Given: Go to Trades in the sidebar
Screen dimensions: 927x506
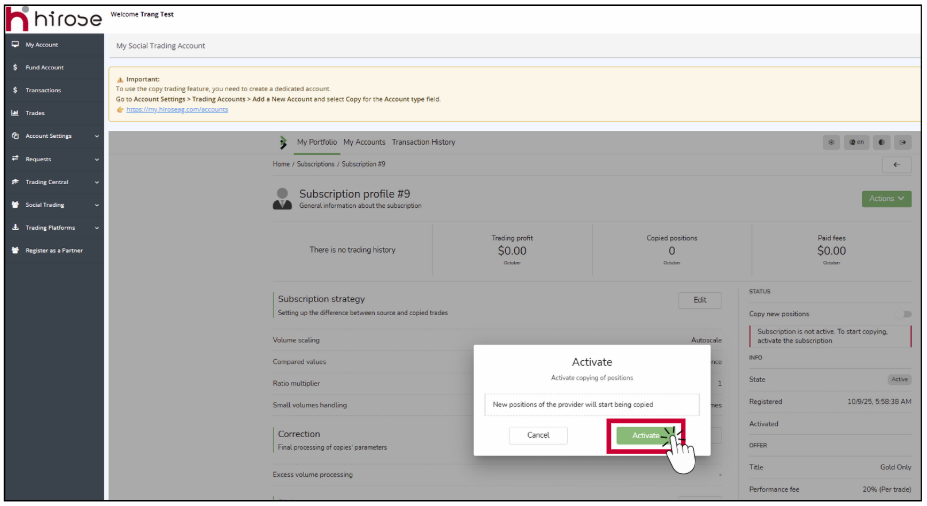Looking at the screenshot, I should click(x=35, y=113).
